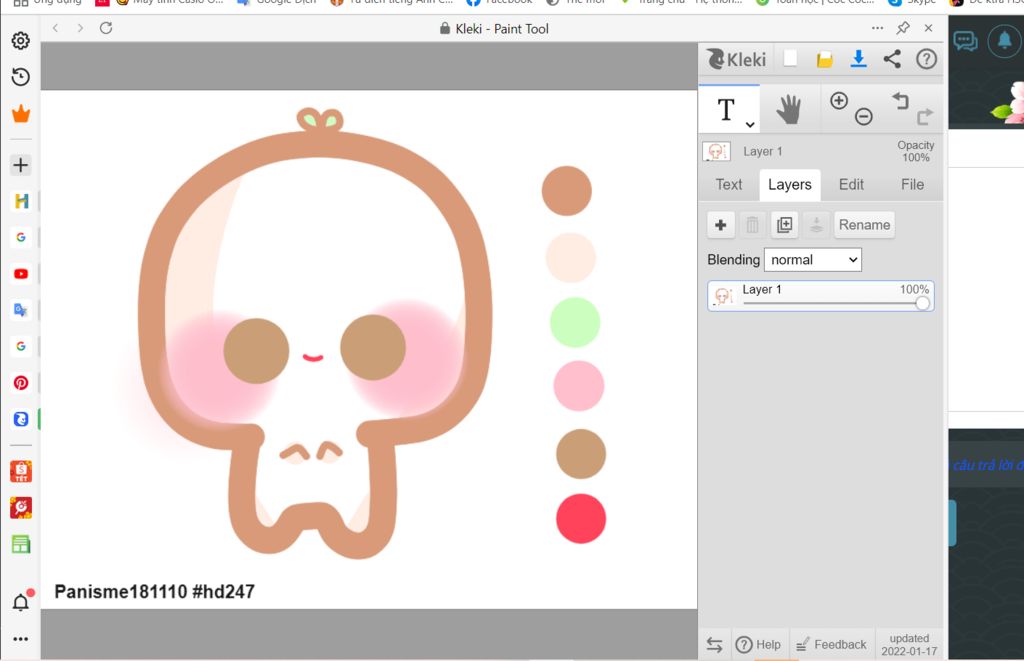Undo the last action in Kleki

tap(901, 101)
